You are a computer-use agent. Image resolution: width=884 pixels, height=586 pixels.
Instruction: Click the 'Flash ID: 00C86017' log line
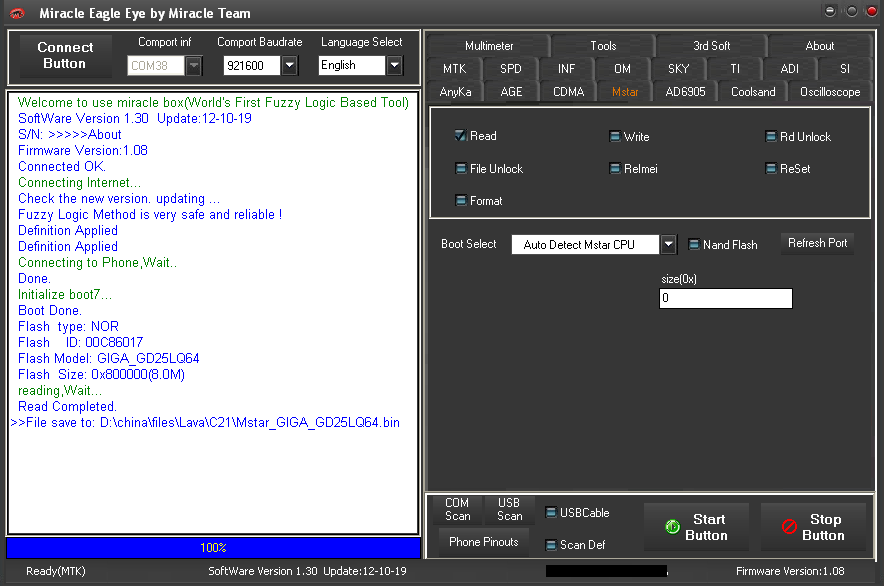[x=81, y=342]
